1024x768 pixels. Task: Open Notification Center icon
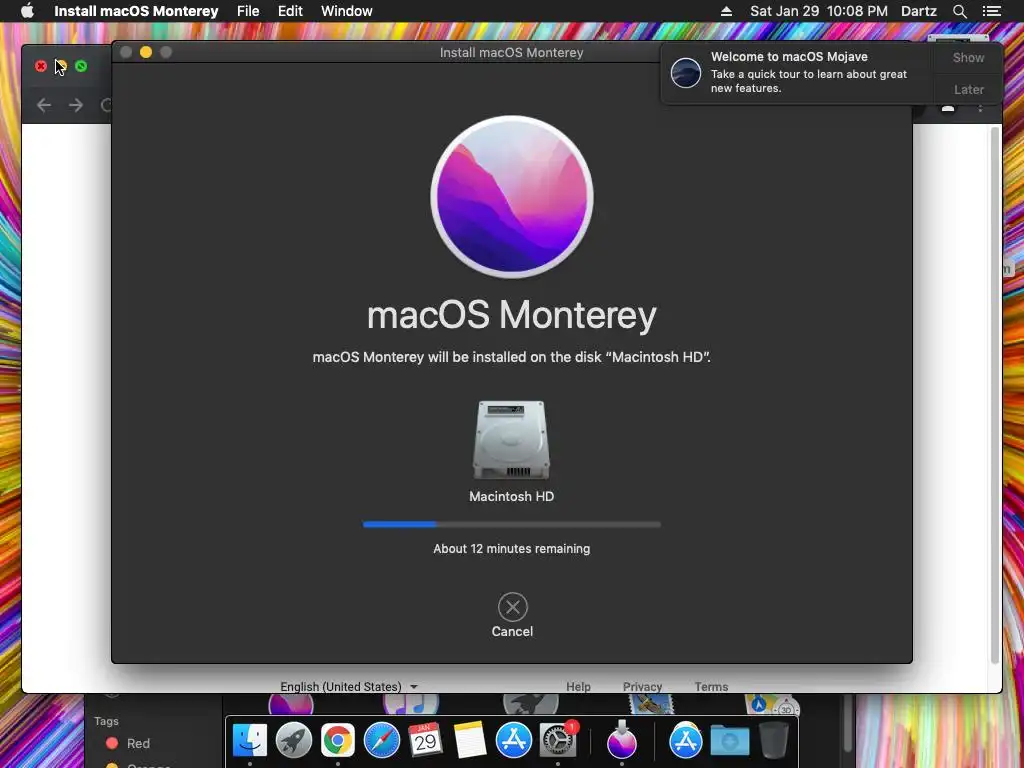tap(991, 11)
